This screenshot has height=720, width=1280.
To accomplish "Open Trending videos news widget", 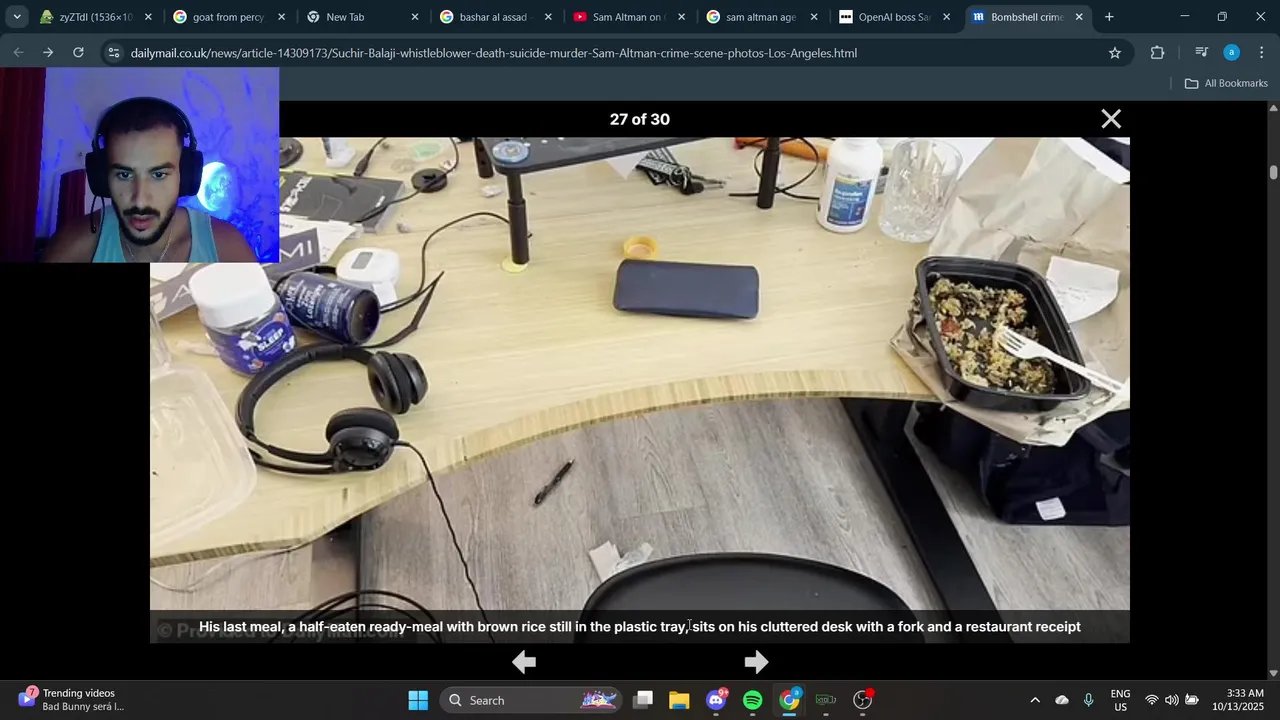I will tap(70, 700).
